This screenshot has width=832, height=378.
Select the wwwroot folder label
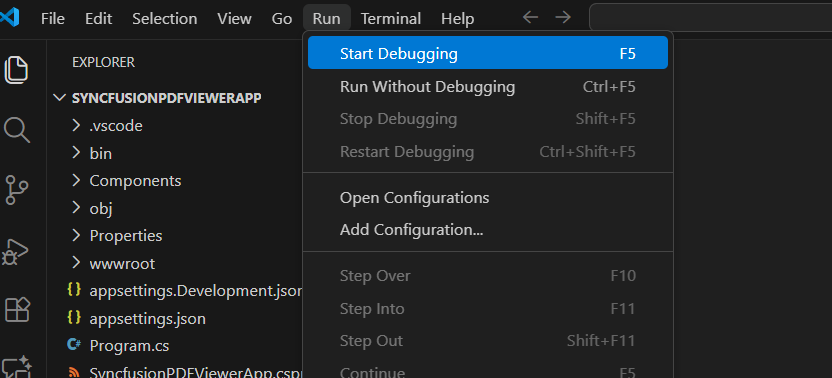click(122, 263)
